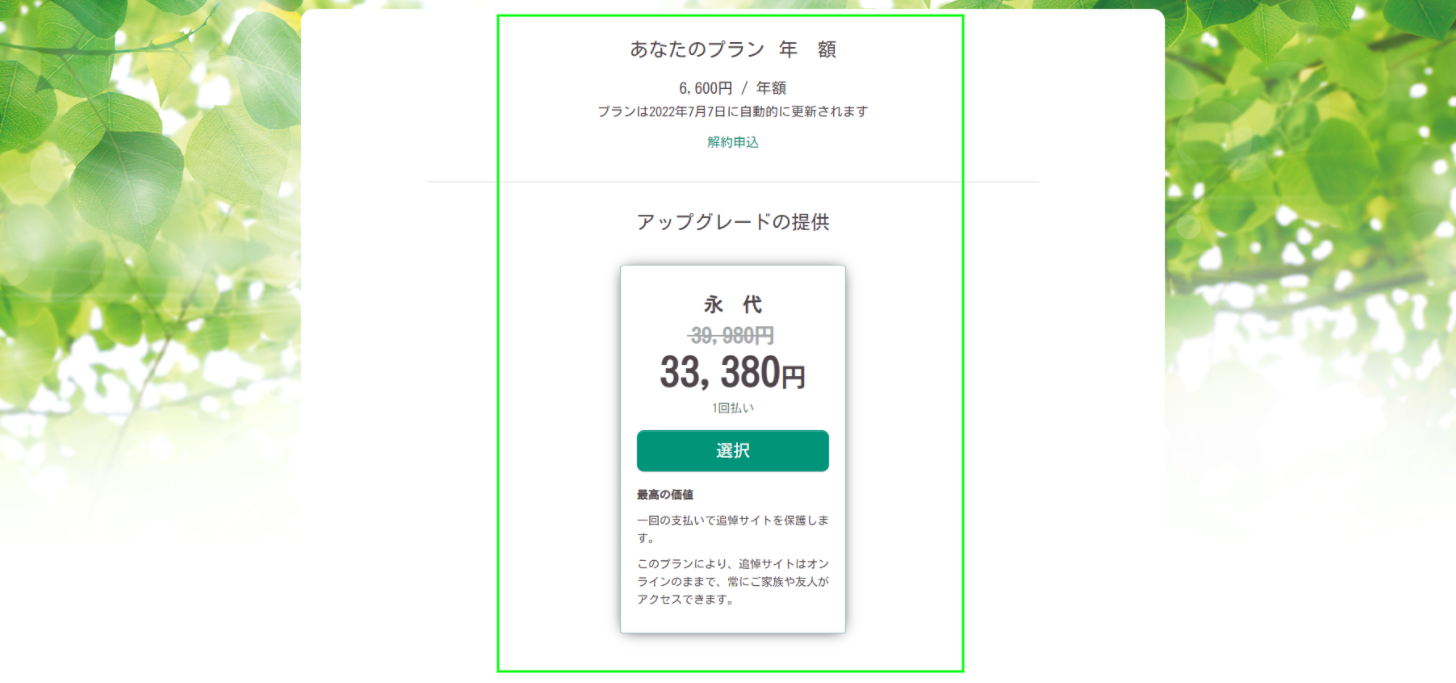Click the 6,600円 / 年額 price text
Screen dimensions: 1456x683
732,88
